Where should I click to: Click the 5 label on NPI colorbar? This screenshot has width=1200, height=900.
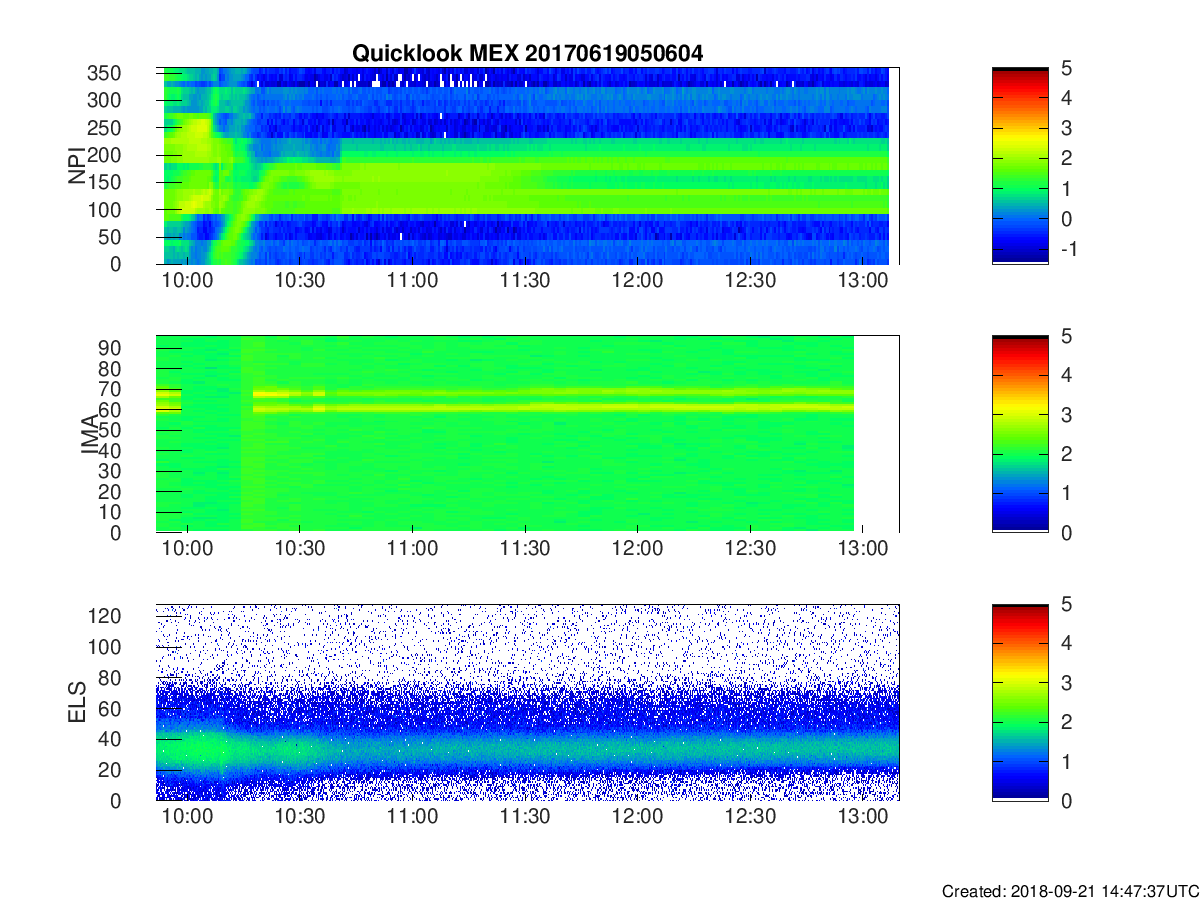[x=1066, y=69]
